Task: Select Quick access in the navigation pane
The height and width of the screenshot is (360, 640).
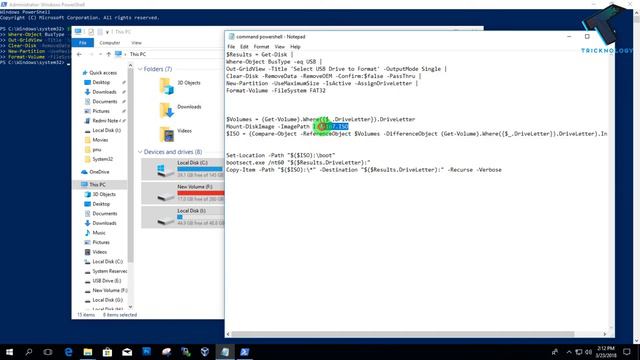Action: point(100,73)
